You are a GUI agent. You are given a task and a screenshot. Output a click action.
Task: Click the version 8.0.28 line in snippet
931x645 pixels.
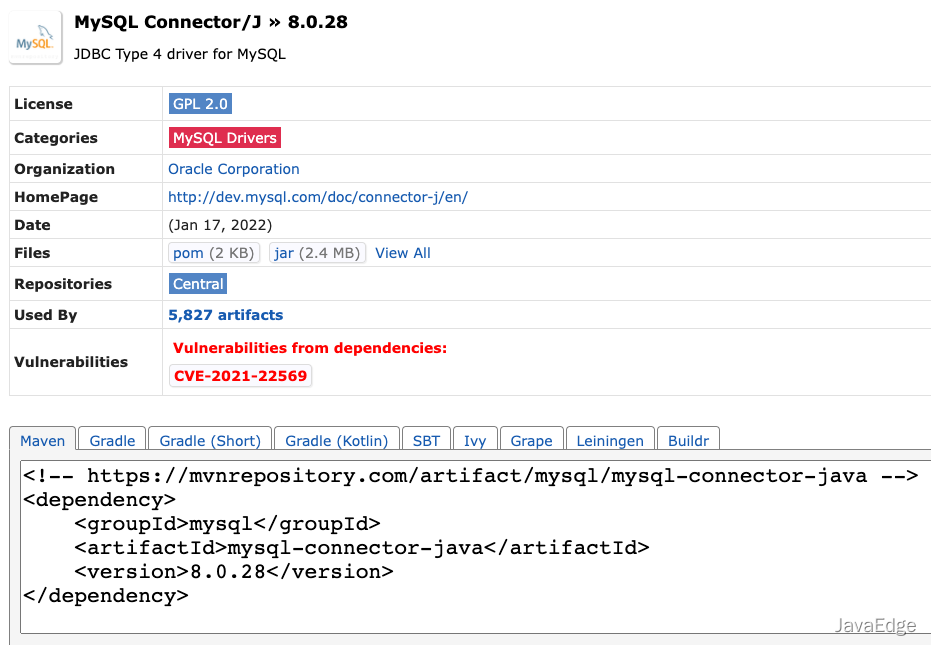tap(234, 572)
